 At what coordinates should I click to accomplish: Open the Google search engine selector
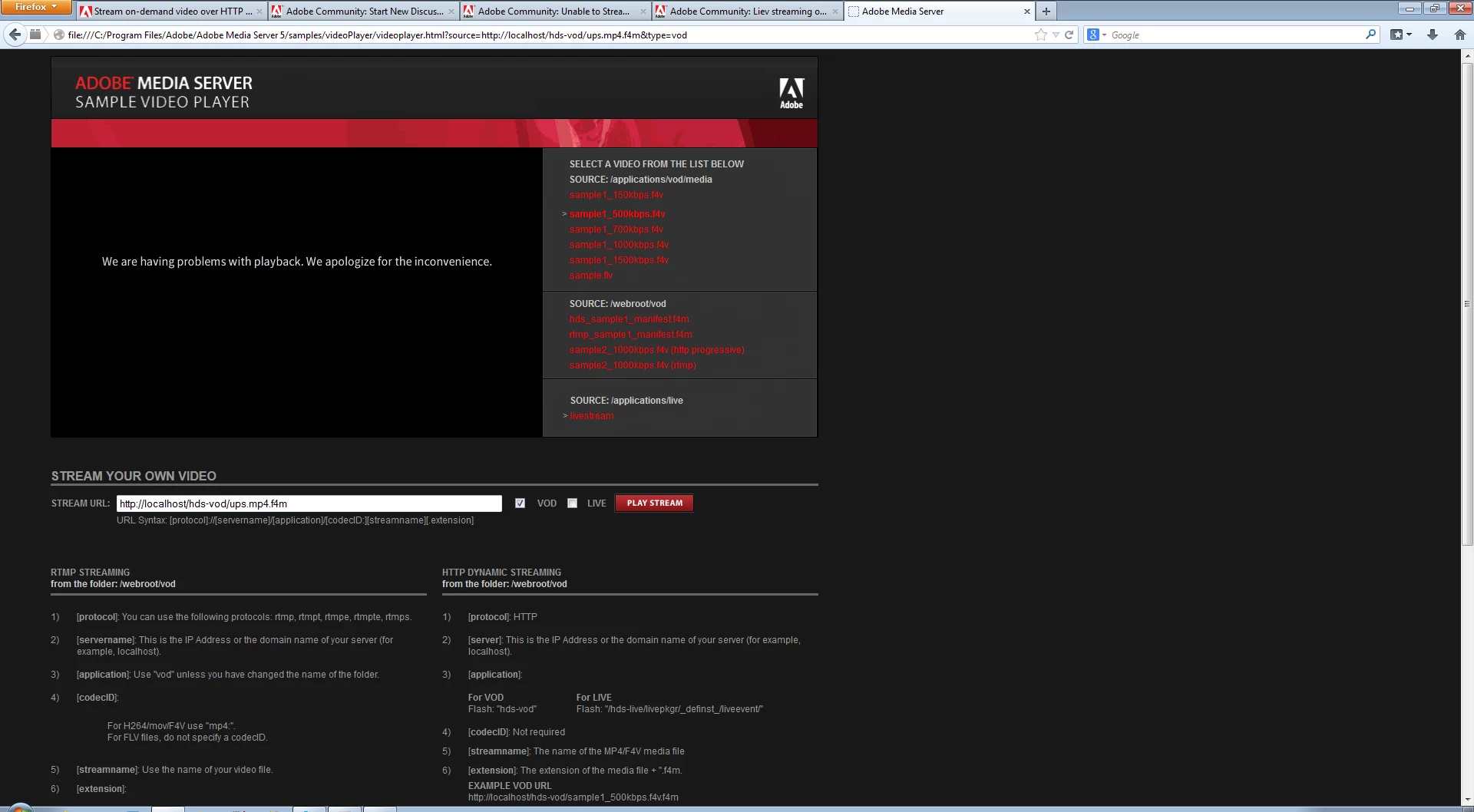point(1096,35)
